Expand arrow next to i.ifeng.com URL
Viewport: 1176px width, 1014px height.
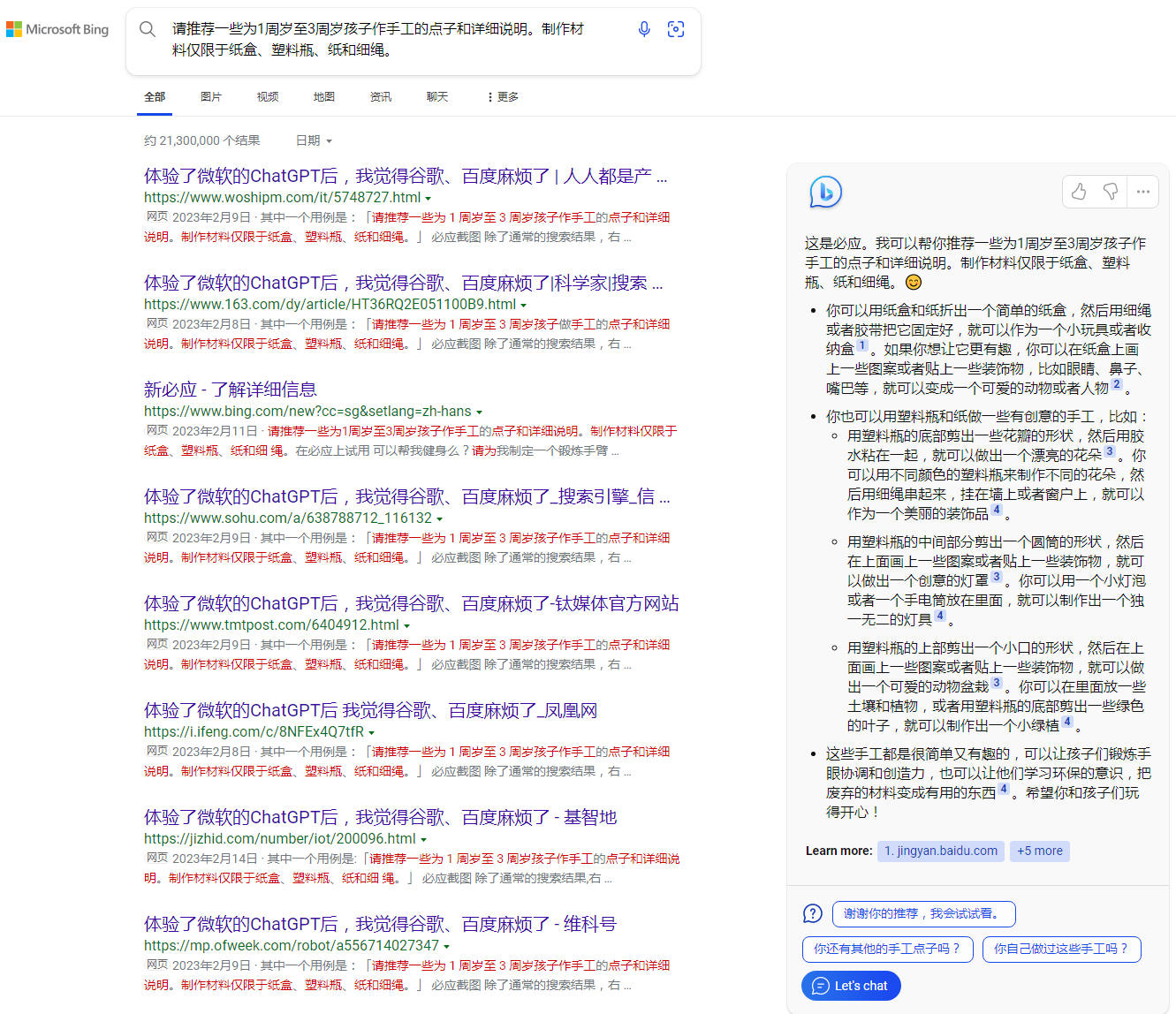(x=371, y=733)
